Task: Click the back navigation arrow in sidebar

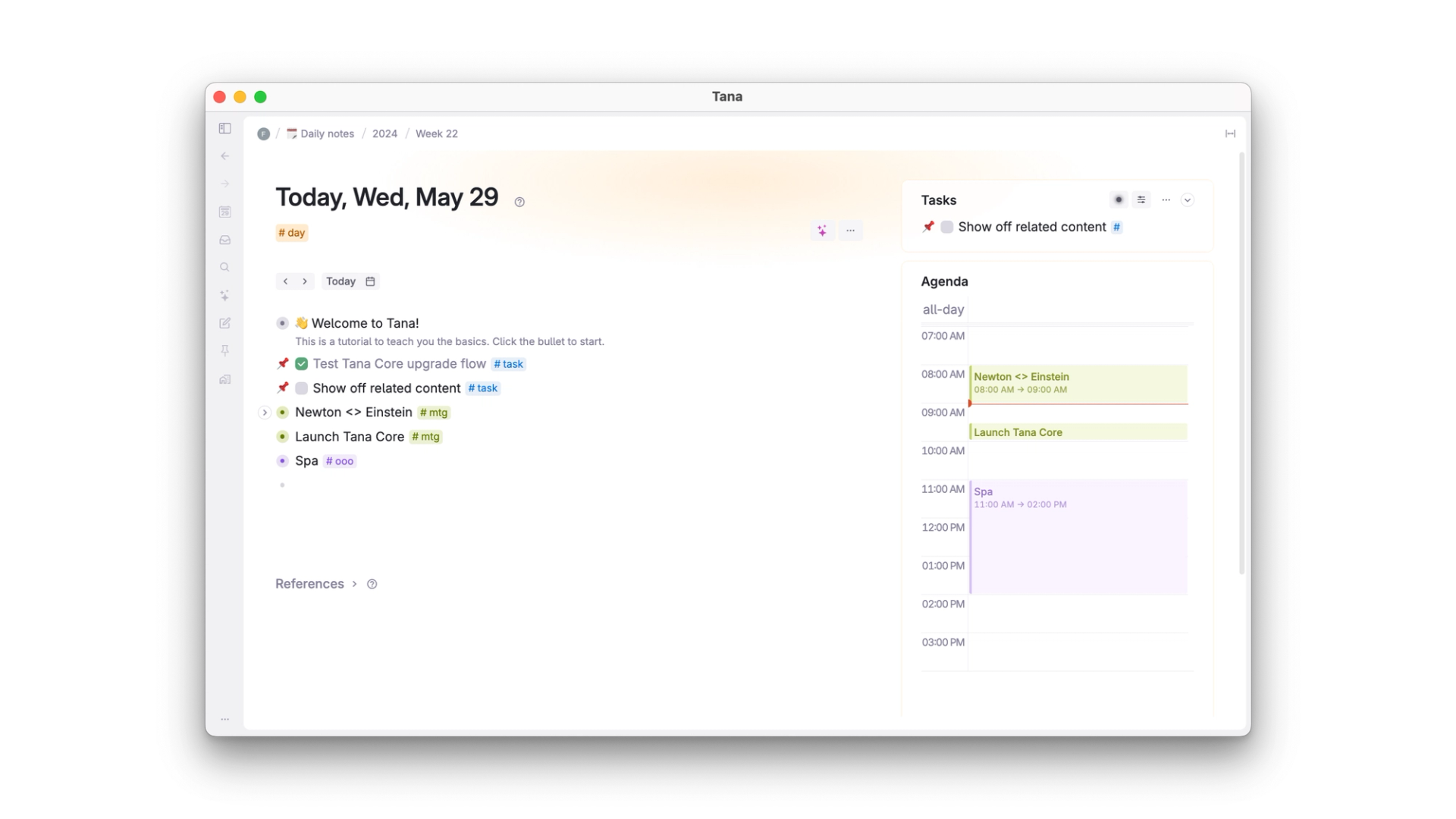Action: [x=225, y=156]
